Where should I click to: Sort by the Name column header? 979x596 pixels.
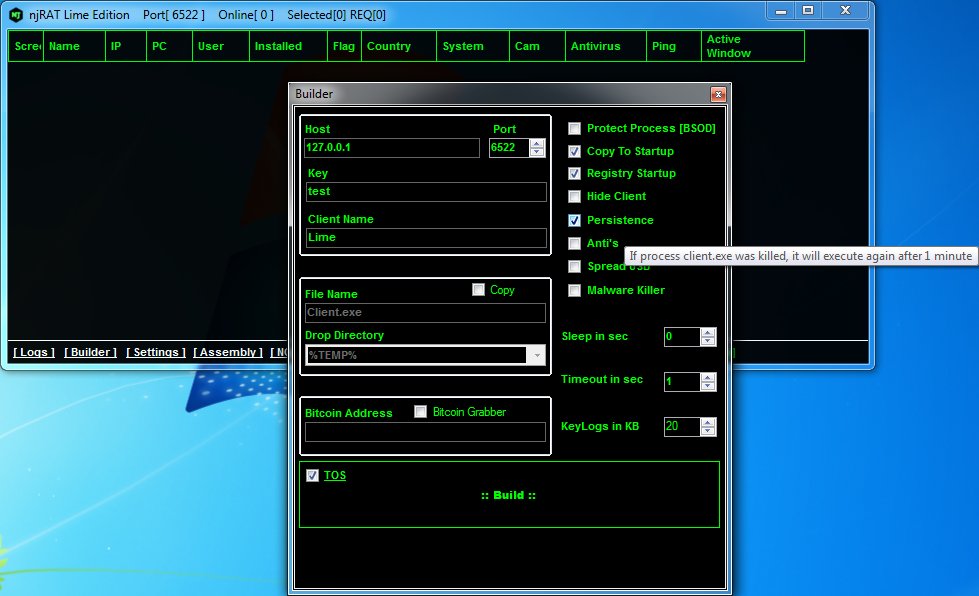[x=74, y=46]
